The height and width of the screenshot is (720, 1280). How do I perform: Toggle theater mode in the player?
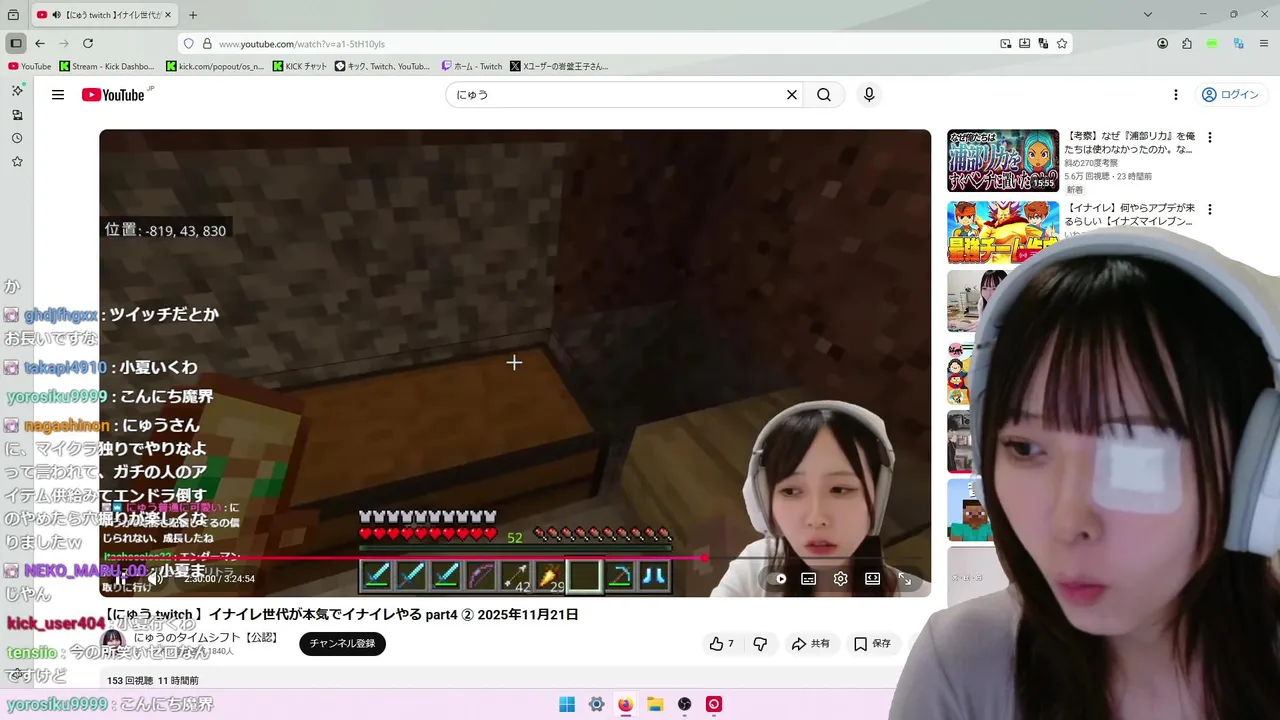[873, 579]
